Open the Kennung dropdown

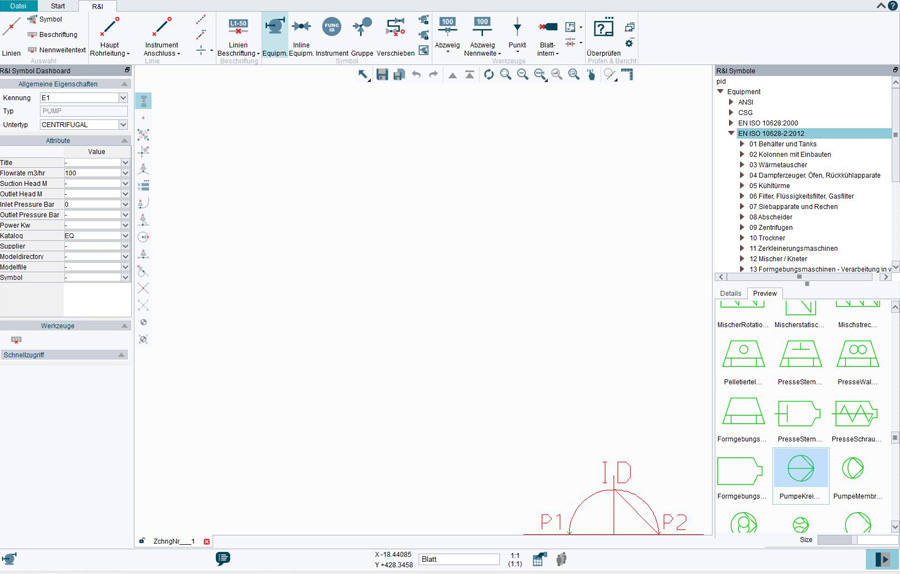pos(123,98)
